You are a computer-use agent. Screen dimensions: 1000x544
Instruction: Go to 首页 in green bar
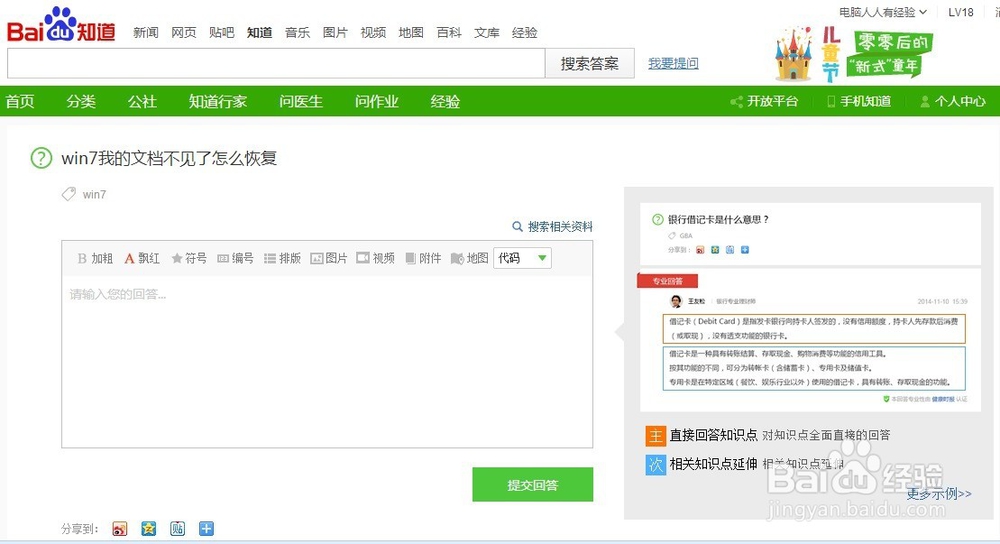[20, 101]
